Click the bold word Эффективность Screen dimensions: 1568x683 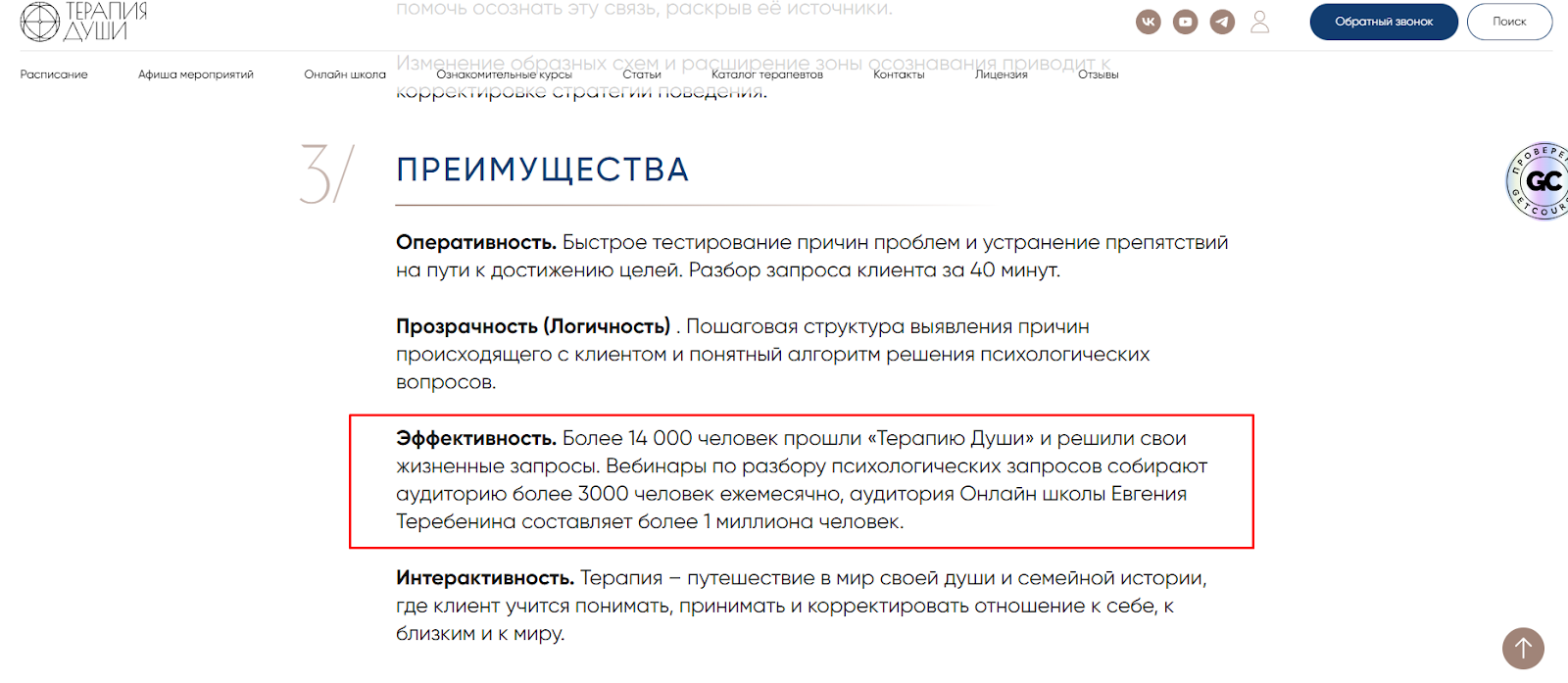click(x=476, y=438)
